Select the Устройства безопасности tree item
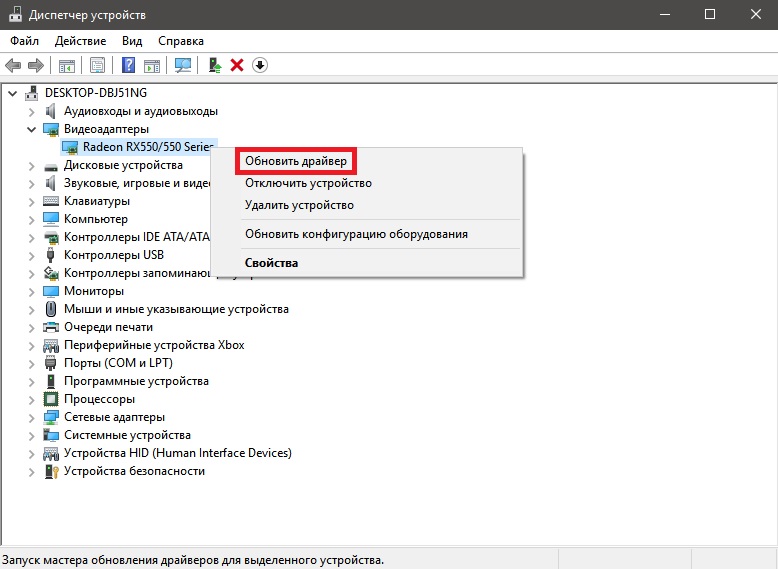Image resolution: width=778 pixels, height=569 pixels. coord(134,471)
